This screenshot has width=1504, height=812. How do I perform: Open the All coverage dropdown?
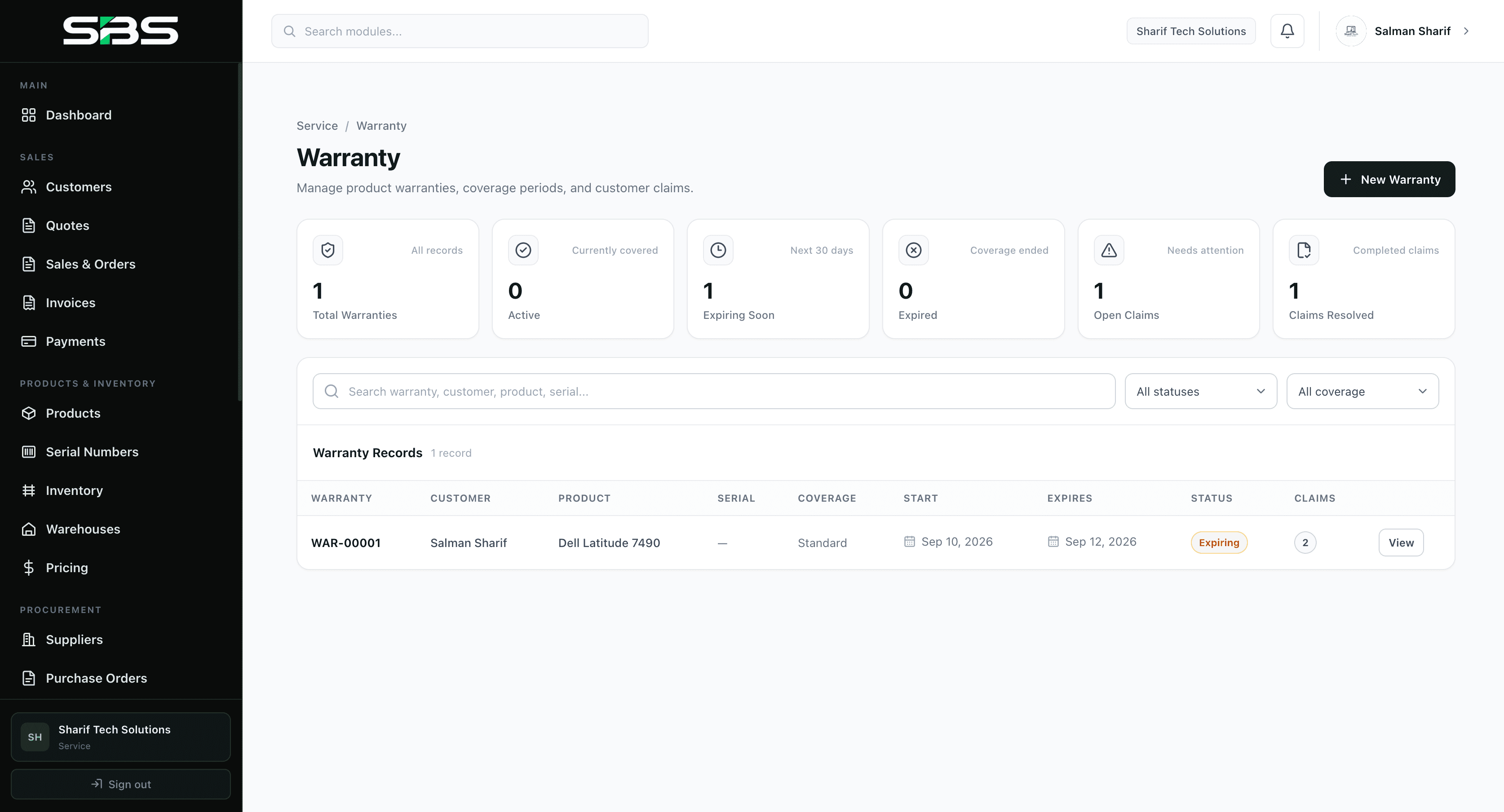[x=1362, y=391]
